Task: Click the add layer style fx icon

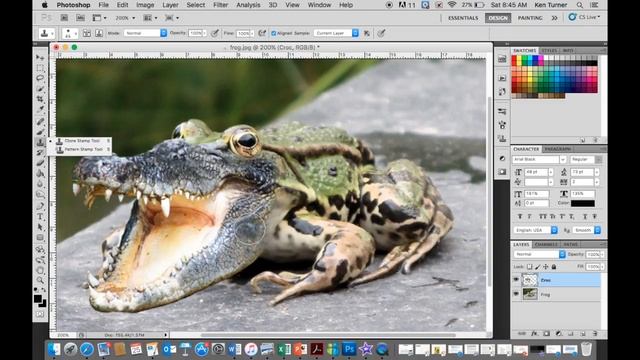Action: click(534, 333)
